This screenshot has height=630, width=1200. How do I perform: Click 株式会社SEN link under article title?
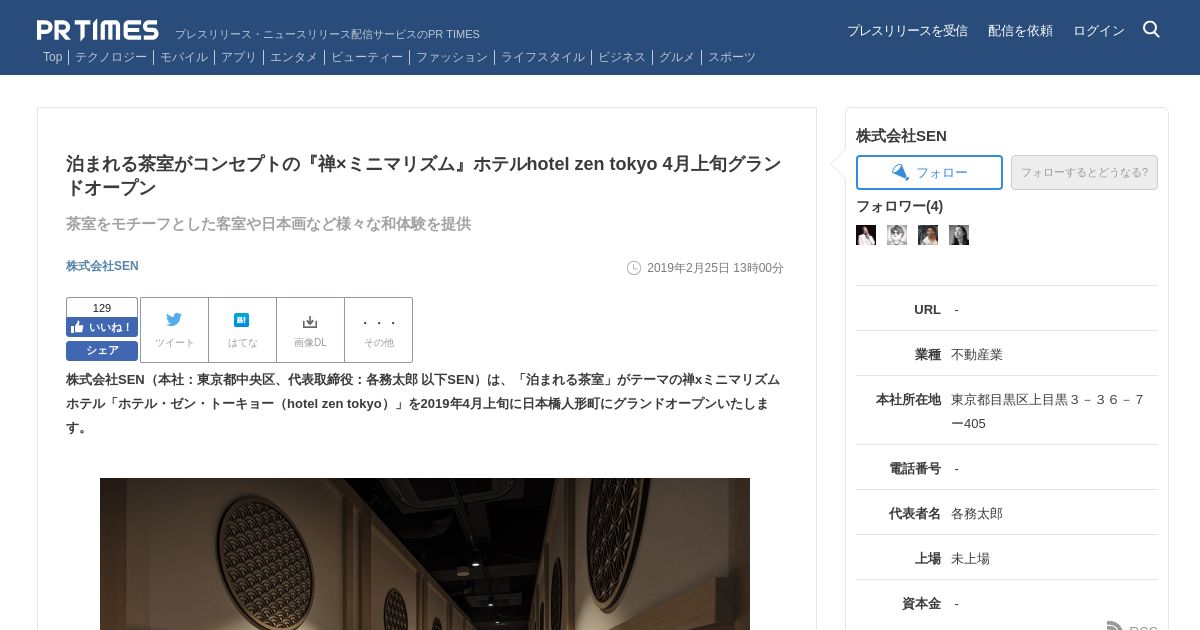pos(102,266)
